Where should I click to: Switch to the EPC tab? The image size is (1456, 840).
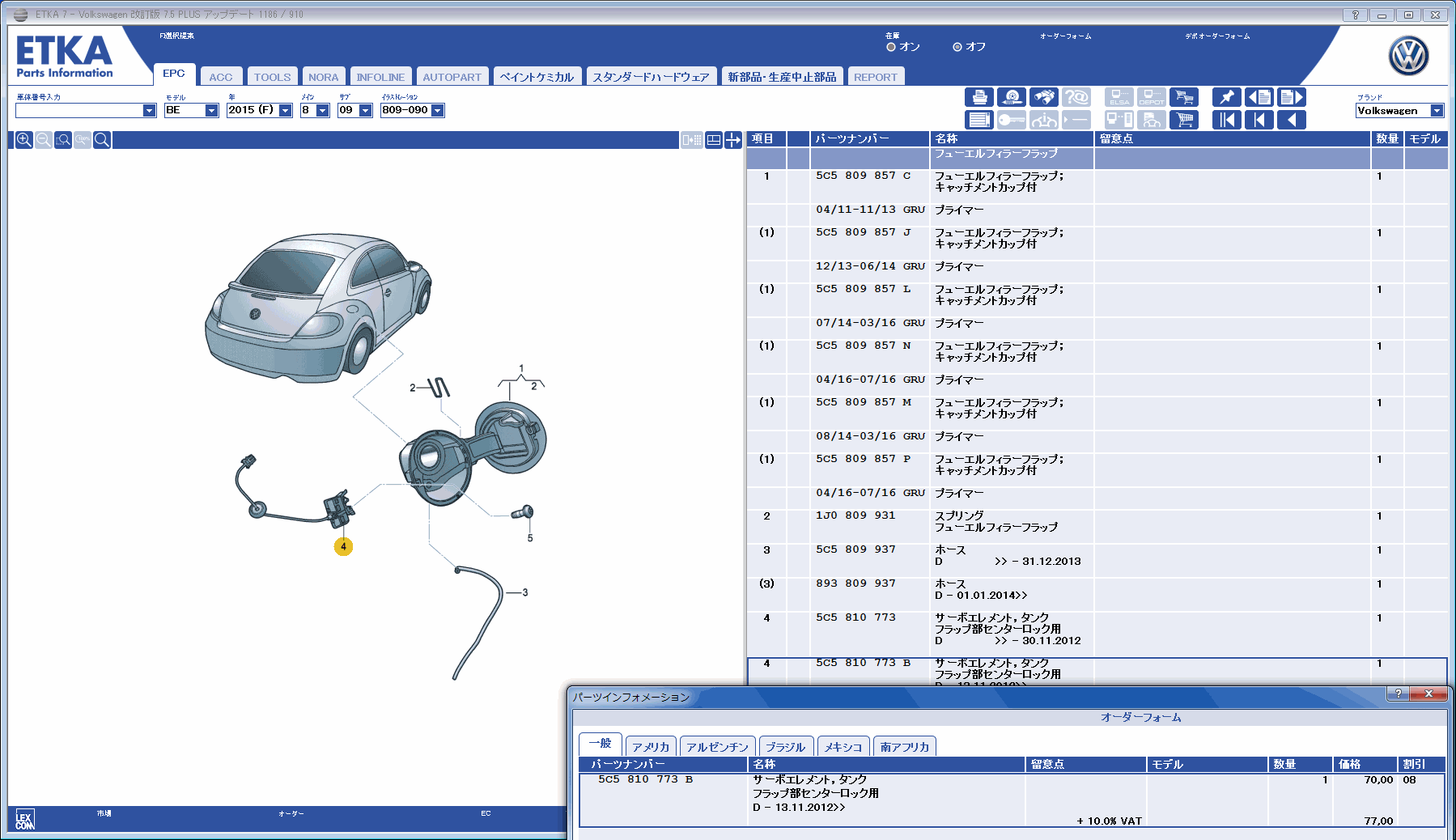[174, 74]
